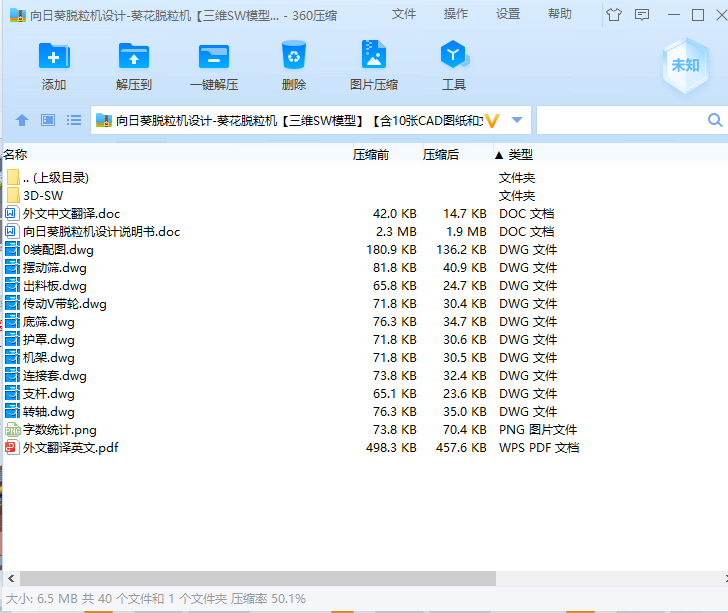Click the 未知 security shield badge
The height and width of the screenshot is (613, 728).
point(685,65)
